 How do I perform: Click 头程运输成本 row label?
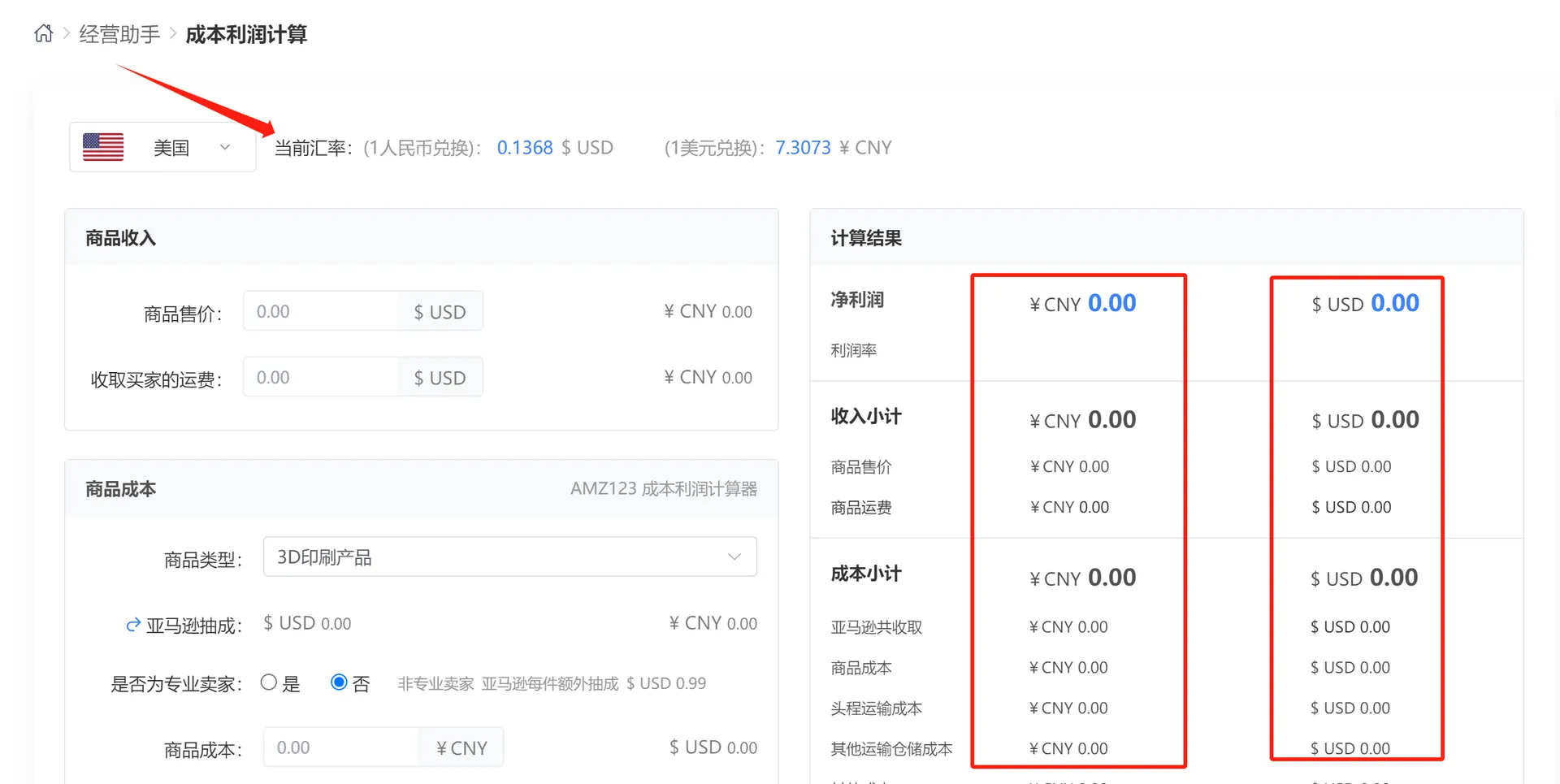click(x=876, y=708)
